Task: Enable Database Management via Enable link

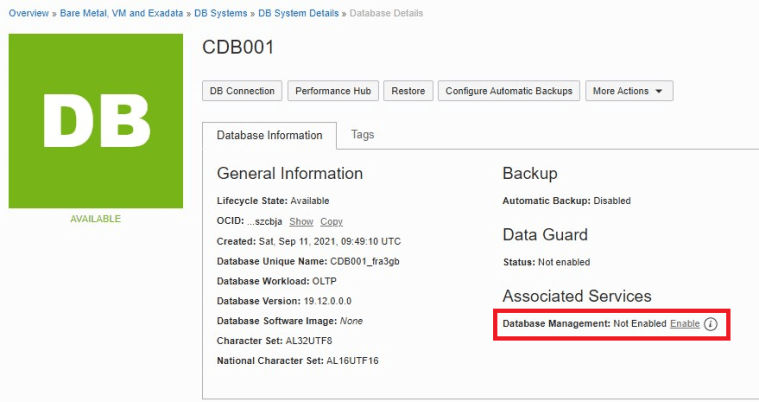Action: 685,324
